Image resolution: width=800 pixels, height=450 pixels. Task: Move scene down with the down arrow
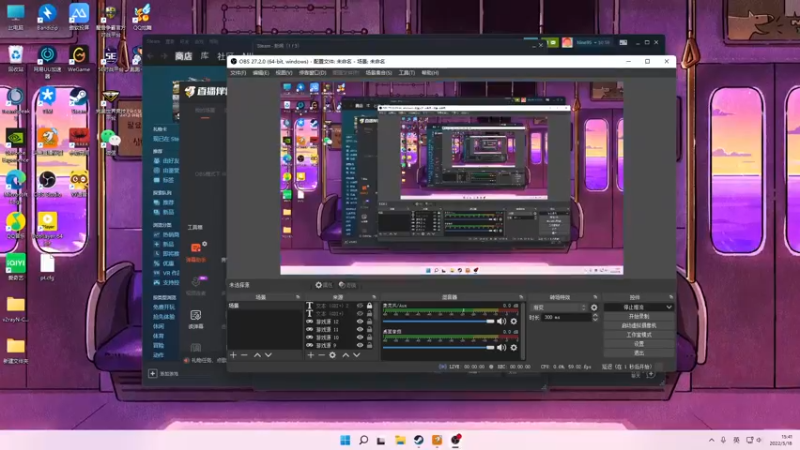click(x=268, y=355)
